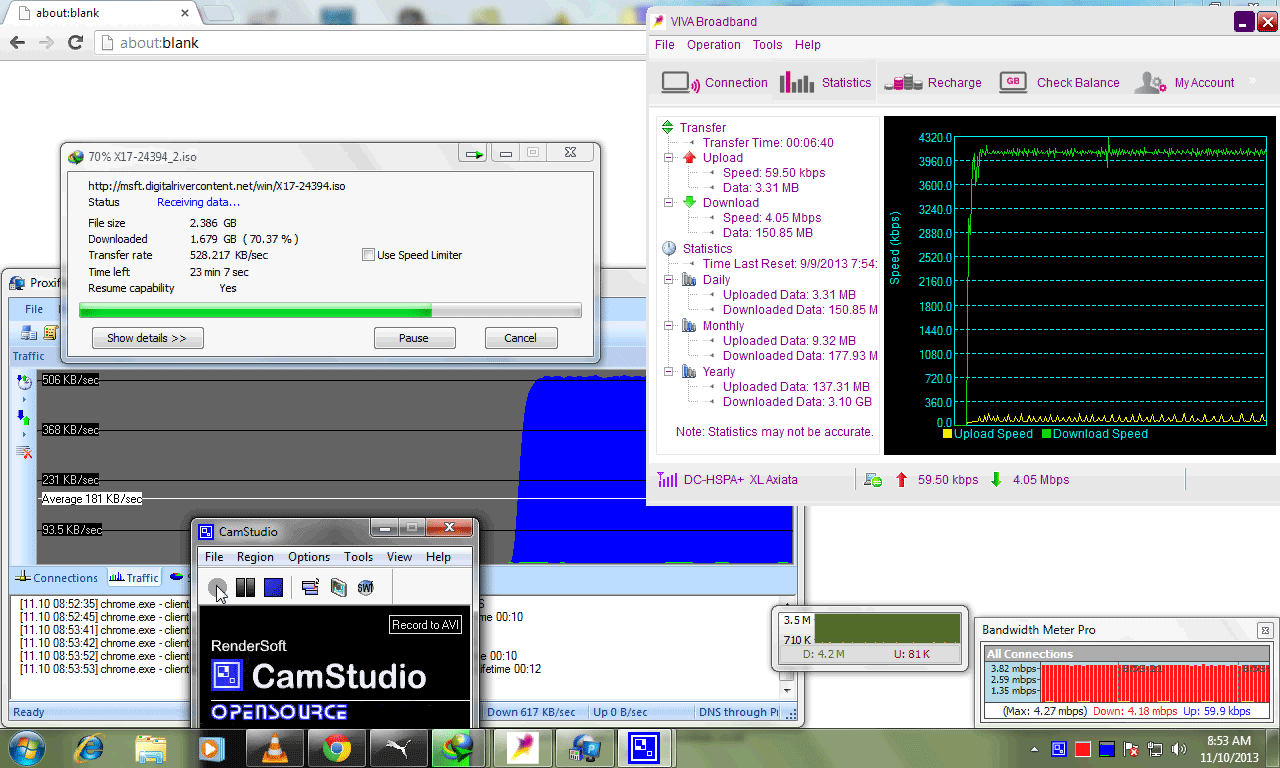Screen dimensions: 1280x768
Task: Open VIVA Help menu
Action: [x=808, y=45]
